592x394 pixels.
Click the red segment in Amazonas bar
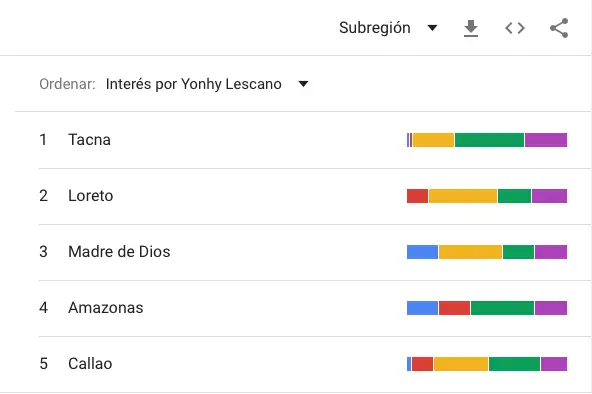[x=455, y=308]
